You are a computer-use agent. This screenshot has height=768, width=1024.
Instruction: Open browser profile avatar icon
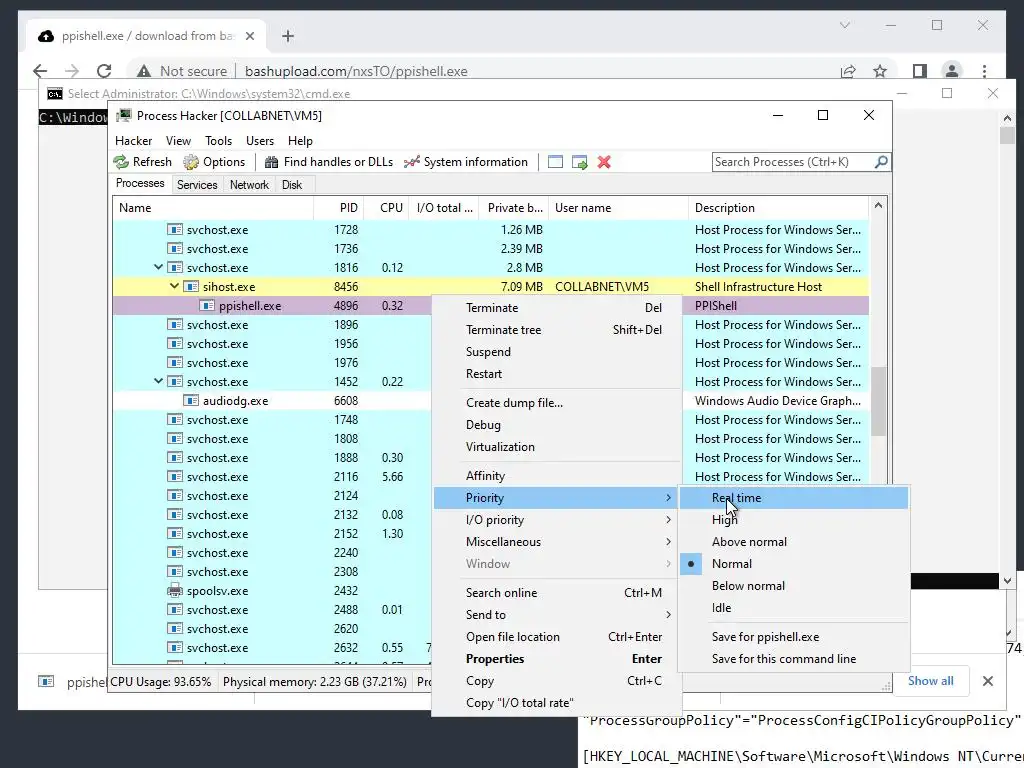[952, 71]
